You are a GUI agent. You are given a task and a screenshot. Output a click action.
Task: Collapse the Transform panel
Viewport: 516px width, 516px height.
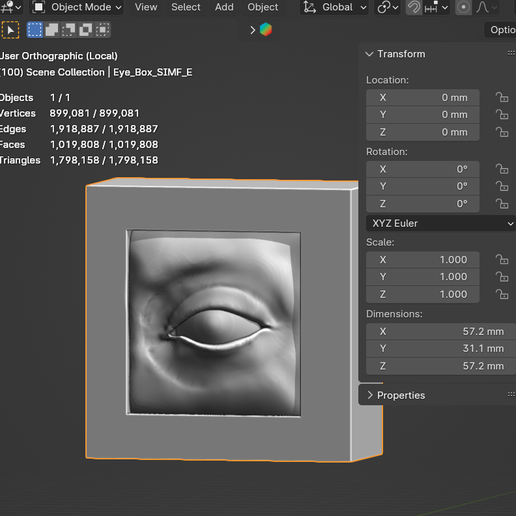369,54
